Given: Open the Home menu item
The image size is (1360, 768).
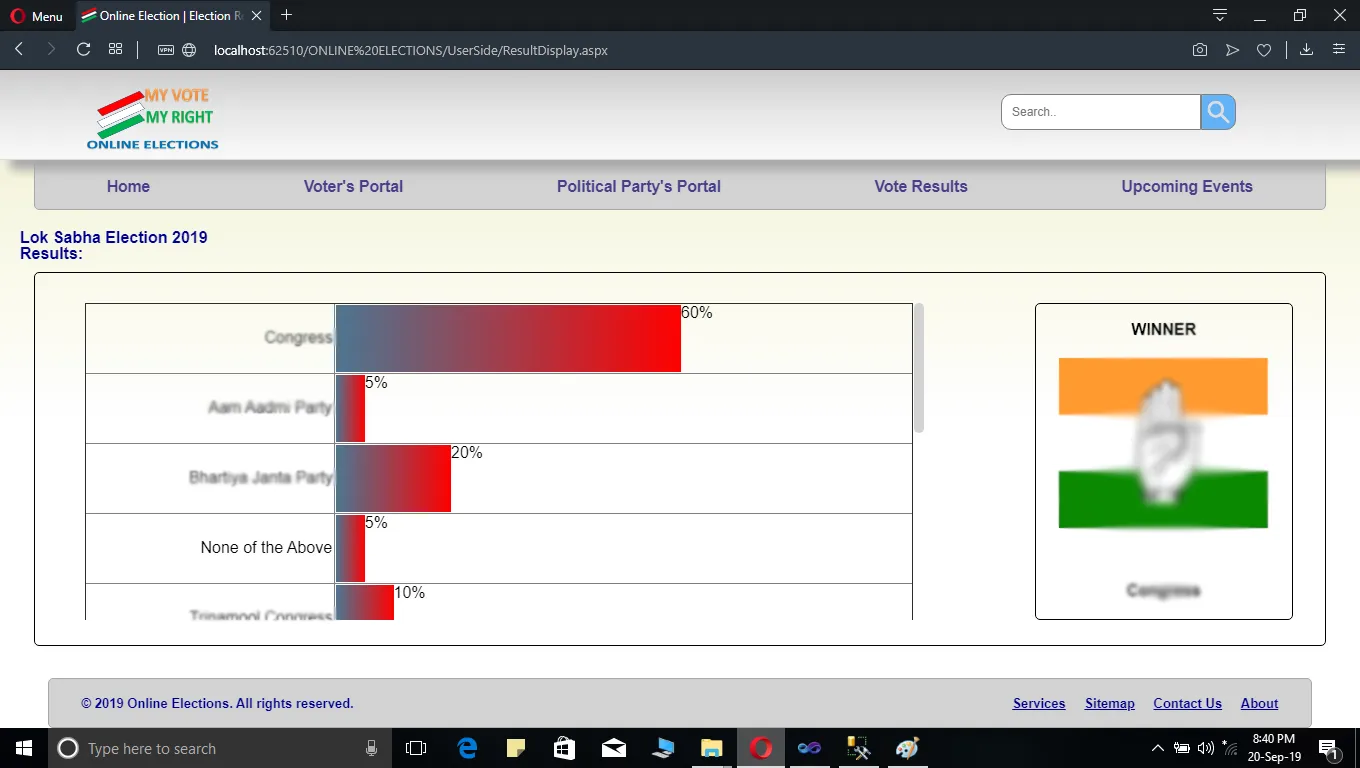Looking at the screenshot, I should click(128, 186).
